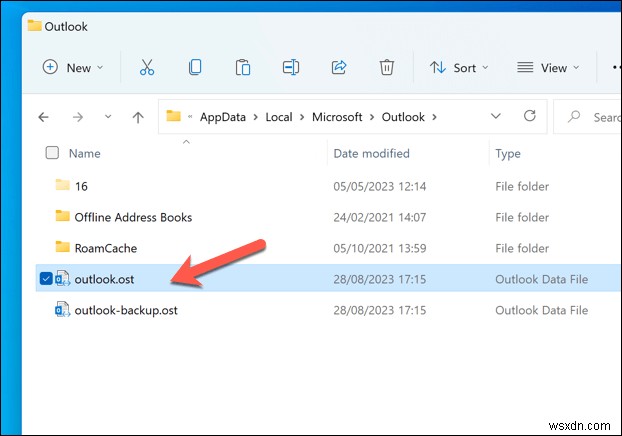622x436 pixels.
Task: Expand chevron after Outlook breadcrumb
Action: pos(434,117)
